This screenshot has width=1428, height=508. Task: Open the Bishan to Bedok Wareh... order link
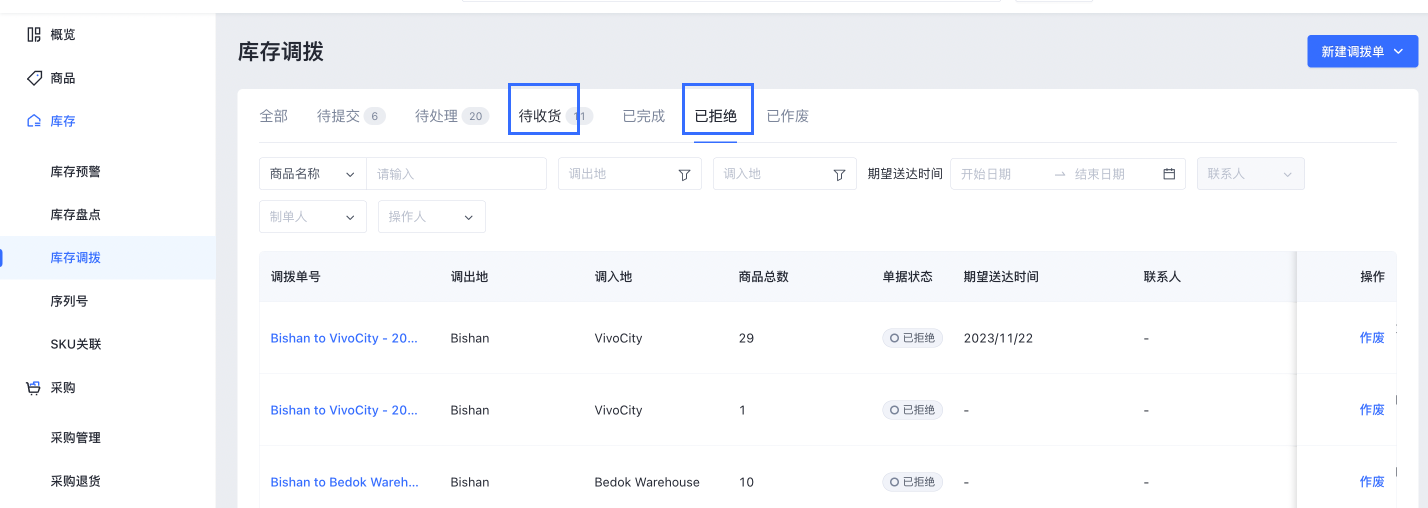click(x=344, y=482)
